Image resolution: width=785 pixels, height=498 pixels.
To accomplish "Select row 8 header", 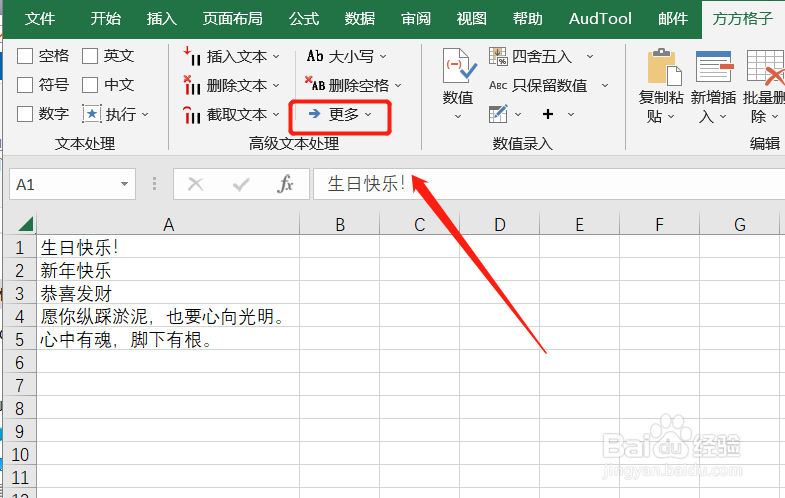I will point(20,408).
